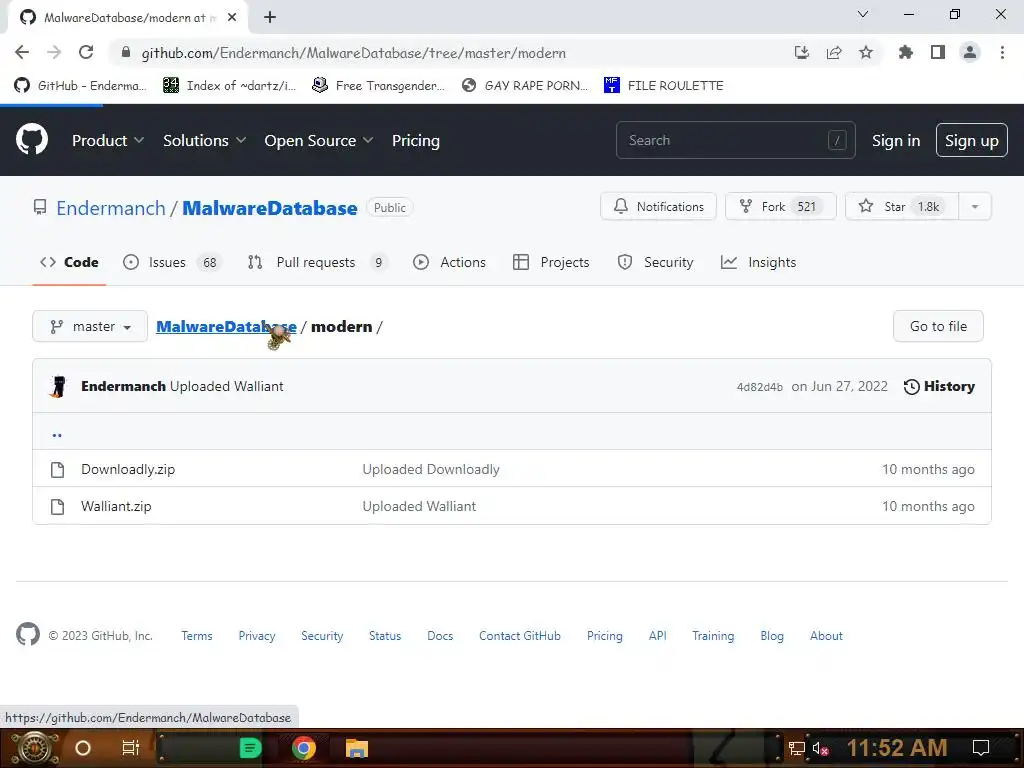The height and width of the screenshot is (768, 1024).
Task: Open Task View in taskbar
Action: pyautogui.click(x=131, y=747)
